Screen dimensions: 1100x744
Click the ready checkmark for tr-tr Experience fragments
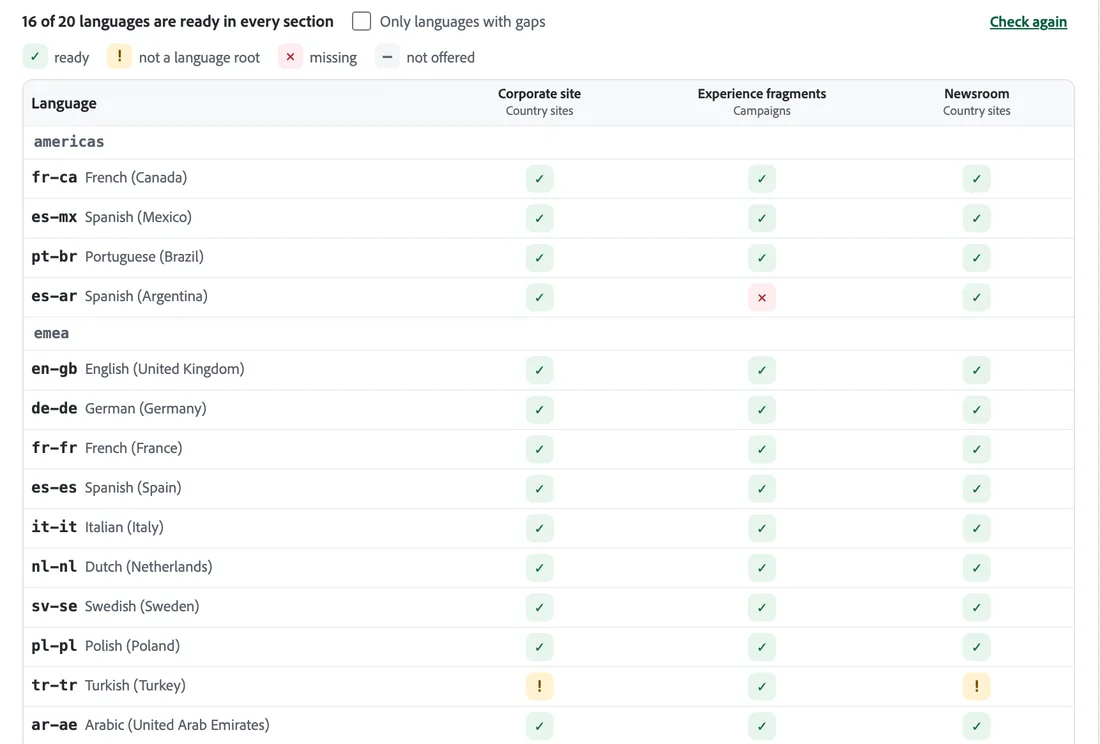762,686
